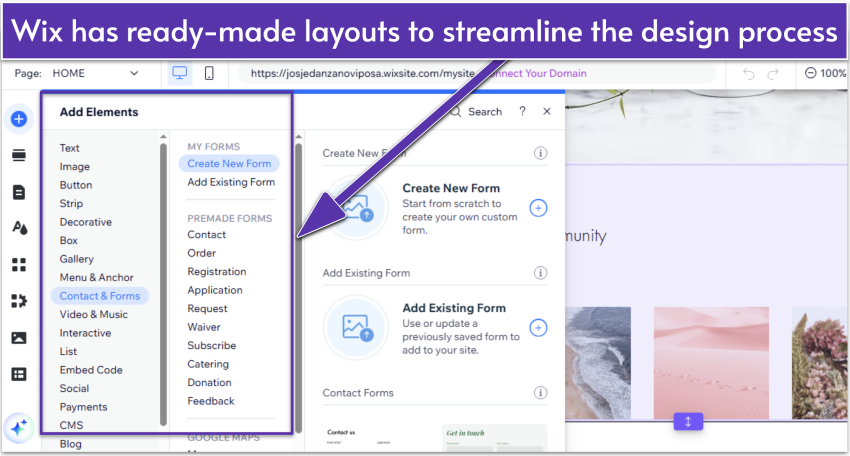
Task: Switch to desktop view icon
Action: 179,73
